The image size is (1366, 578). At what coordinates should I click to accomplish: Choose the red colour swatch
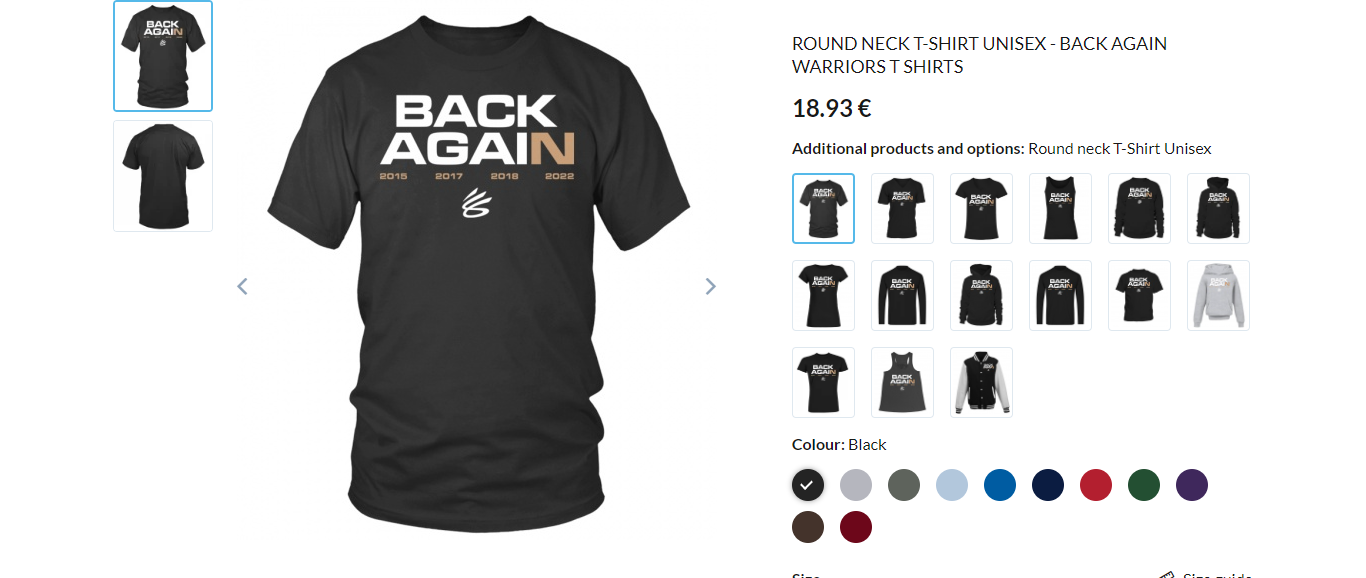(1096, 485)
